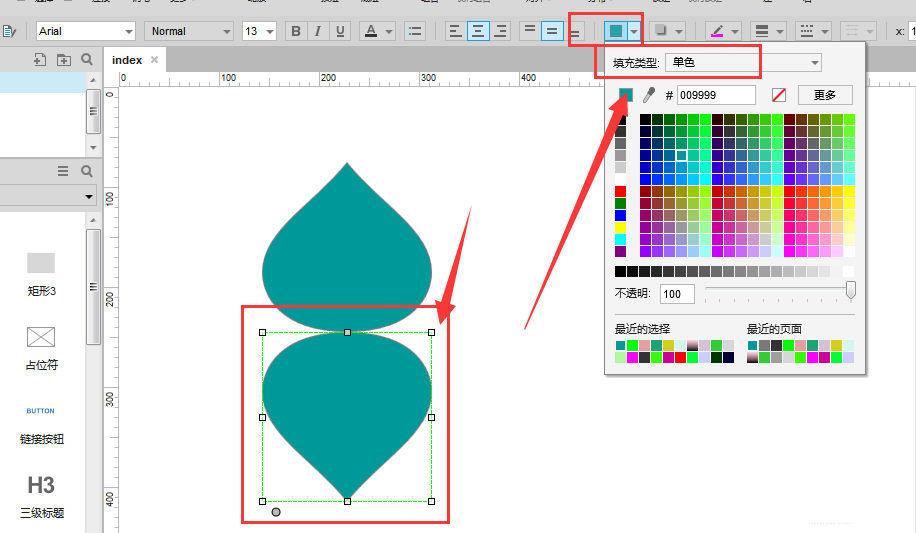Click the gray rotation handle dot
Image resolution: width=916 pixels, height=533 pixels.
[276, 512]
